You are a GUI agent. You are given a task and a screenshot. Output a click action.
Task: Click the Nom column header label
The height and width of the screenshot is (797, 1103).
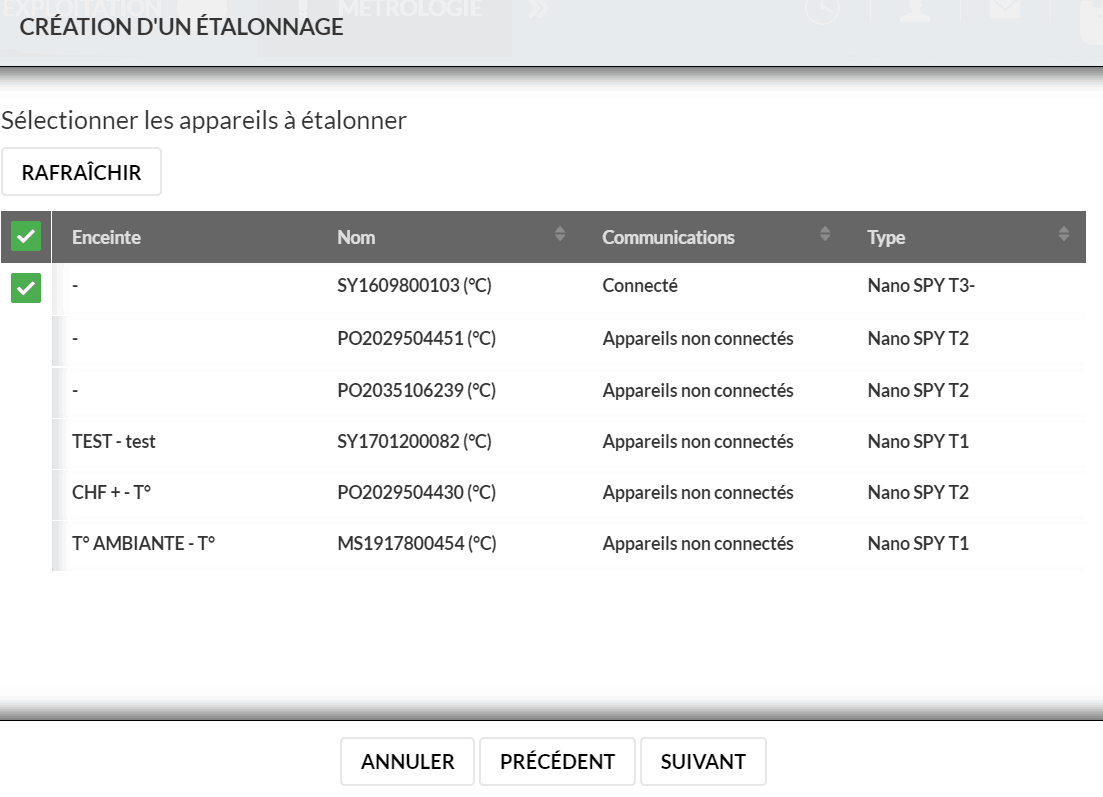(x=356, y=237)
